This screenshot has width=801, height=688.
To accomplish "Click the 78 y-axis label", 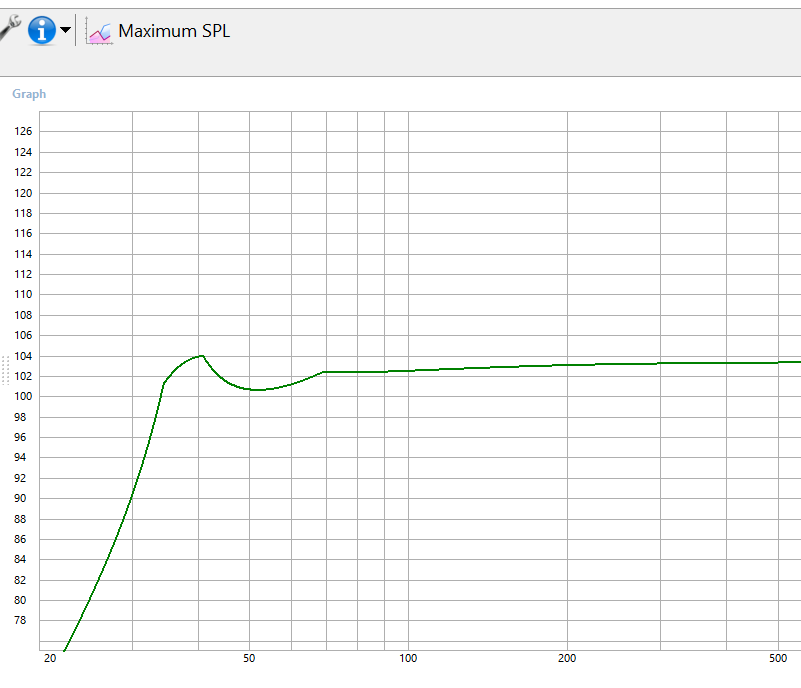I will coord(20,620).
